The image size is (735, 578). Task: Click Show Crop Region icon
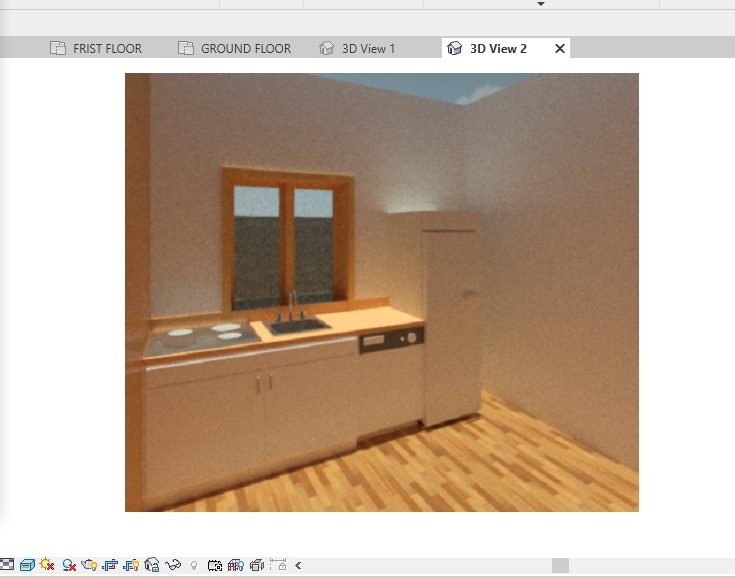(x=131, y=565)
